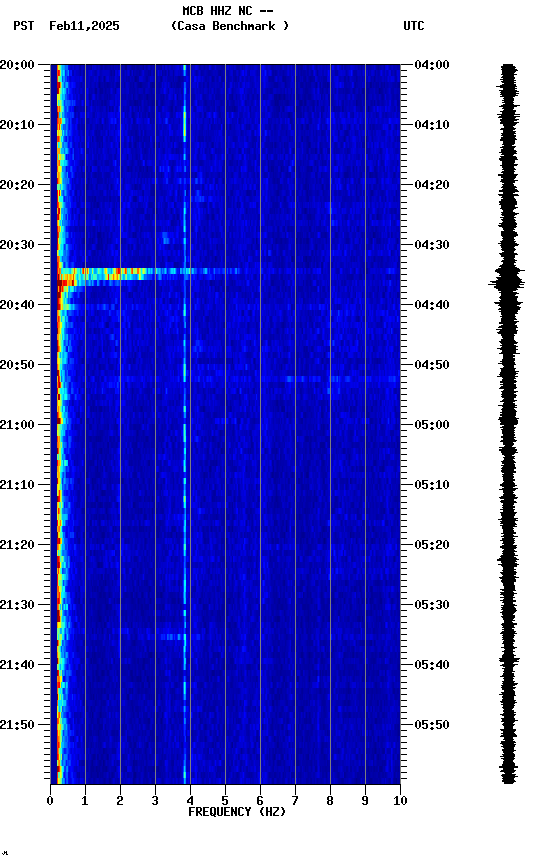Click the "05:40" UTC time label
This screenshot has height=864, width=552.
432,666
